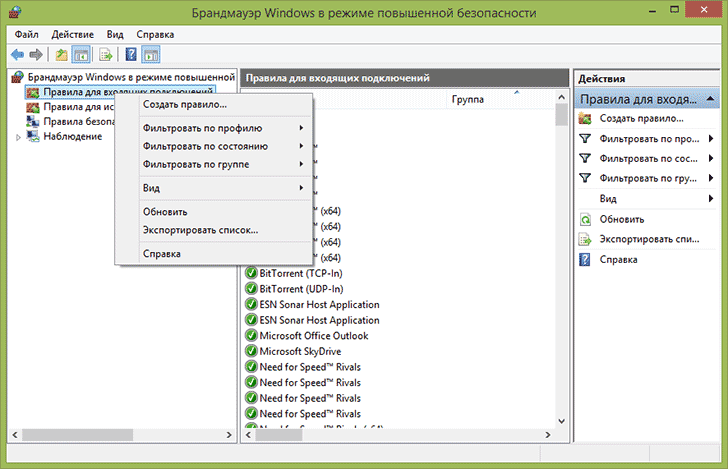Select Брандмауэр Windows root tree item
Viewport: 728px width, 469px height.
click(x=131, y=77)
